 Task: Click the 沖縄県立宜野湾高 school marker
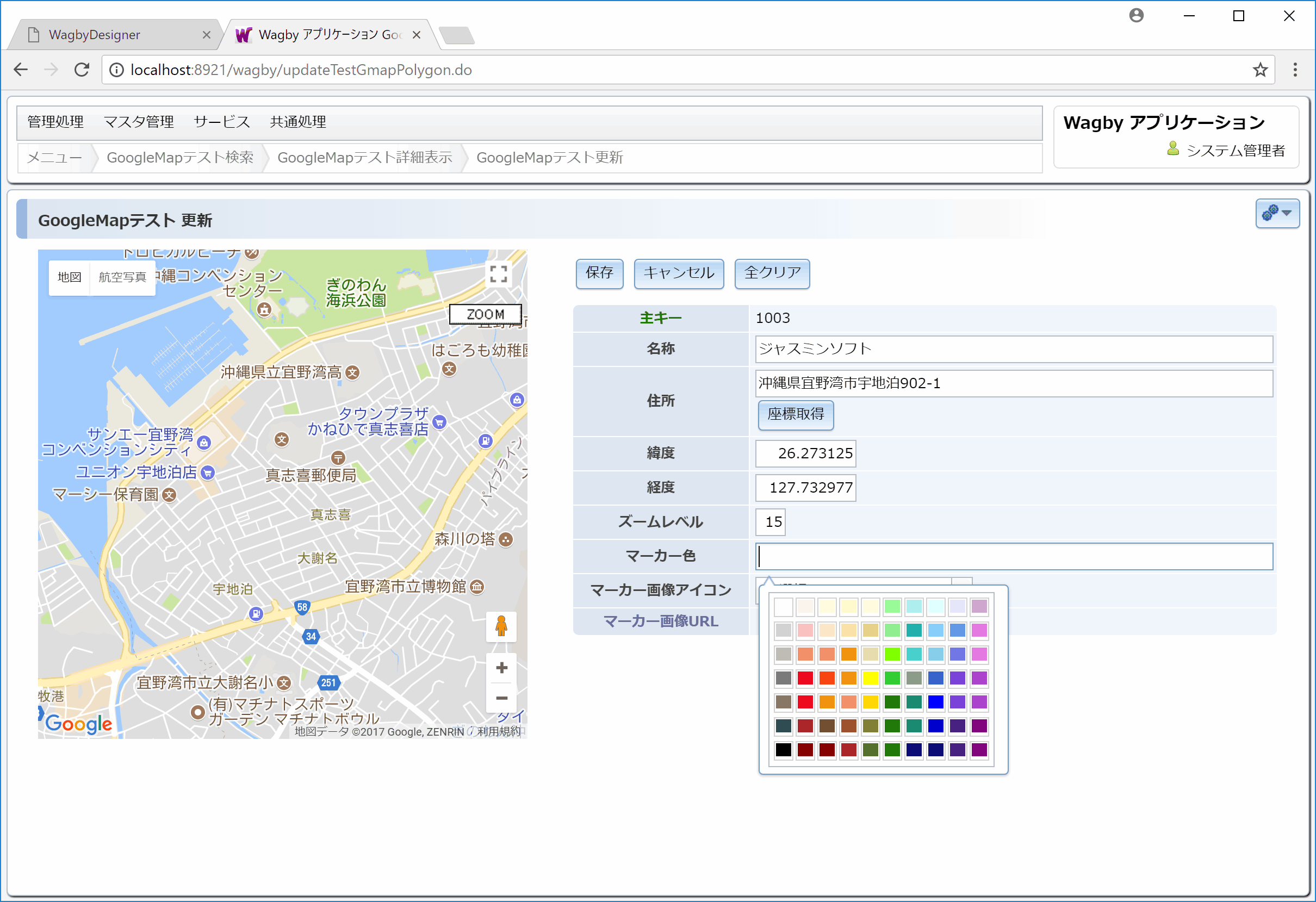[x=352, y=372]
